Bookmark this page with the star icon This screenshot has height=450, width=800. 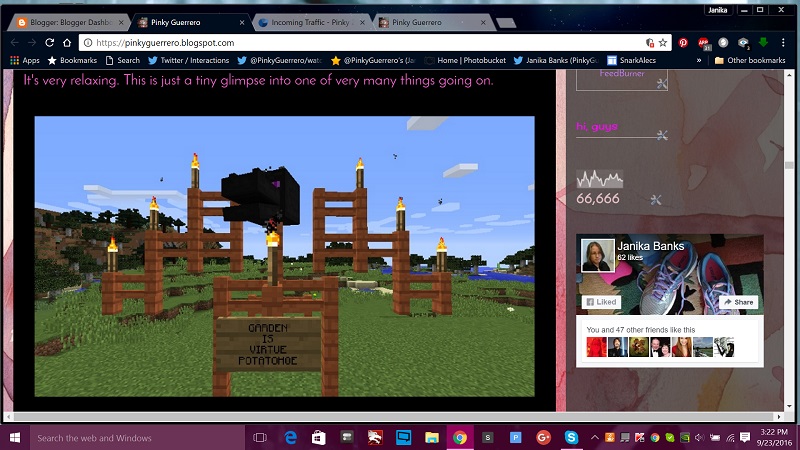pyautogui.click(x=663, y=43)
